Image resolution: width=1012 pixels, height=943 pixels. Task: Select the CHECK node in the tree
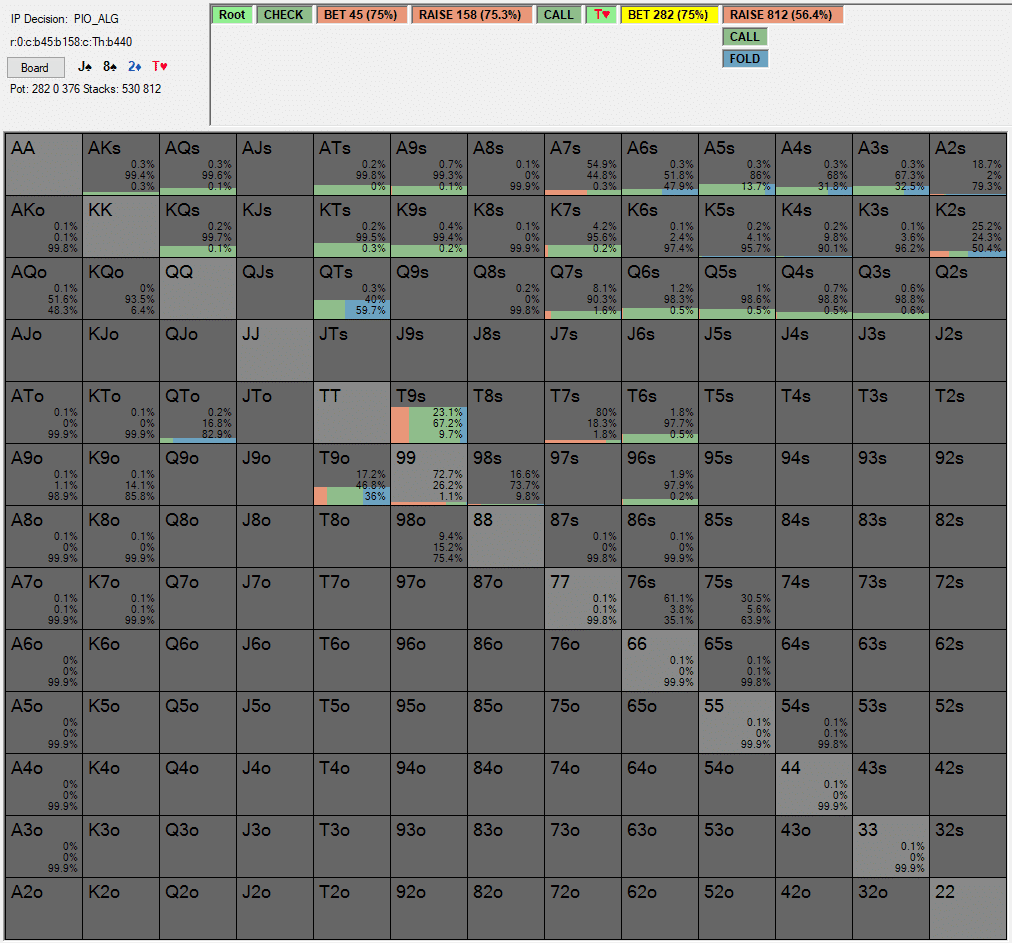click(283, 15)
